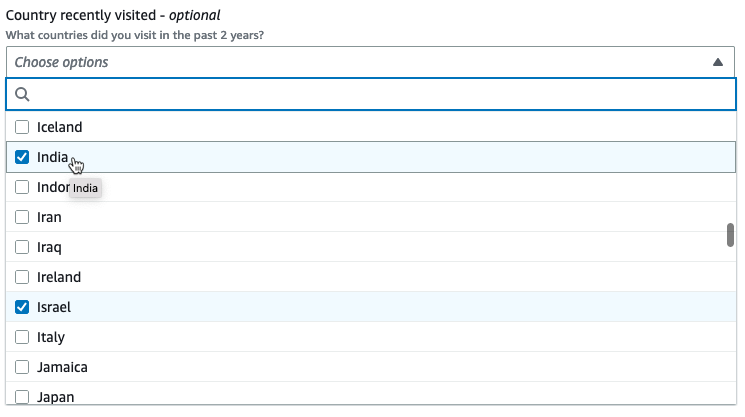Open the Choose options multiselect field
The image size is (745, 417).
tap(360, 62)
